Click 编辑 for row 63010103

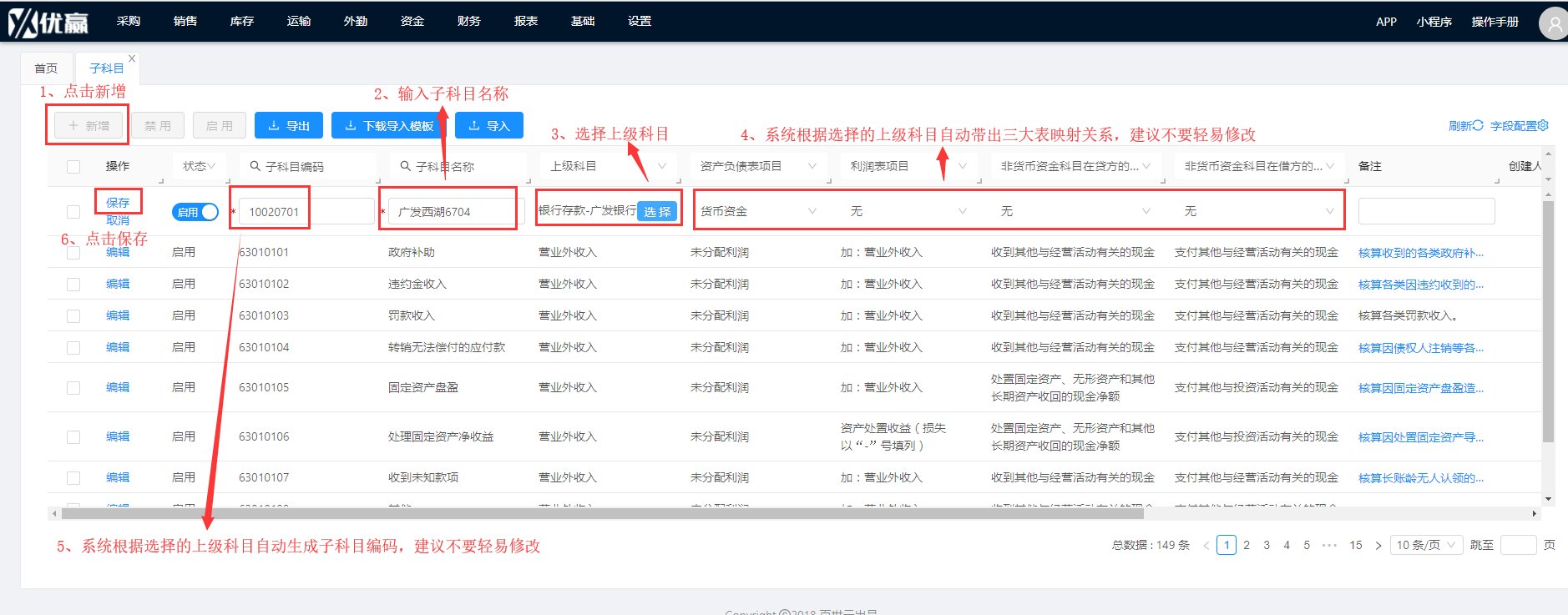click(118, 315)
